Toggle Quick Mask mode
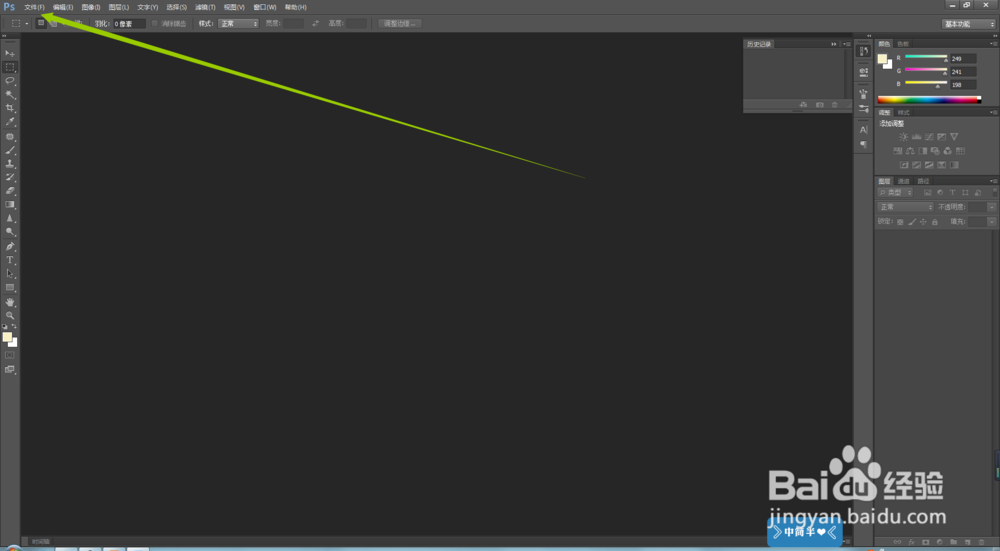 (x=10, y=355)
